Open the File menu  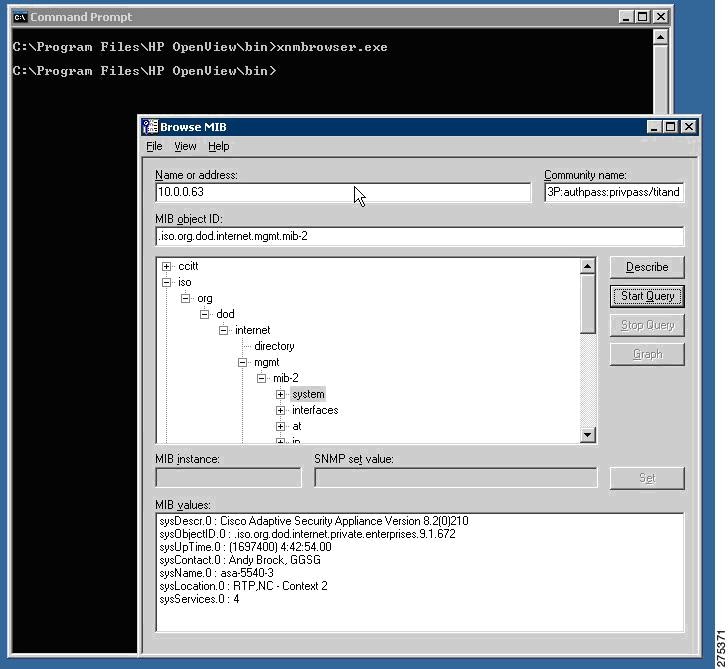(x=154, y=146)
